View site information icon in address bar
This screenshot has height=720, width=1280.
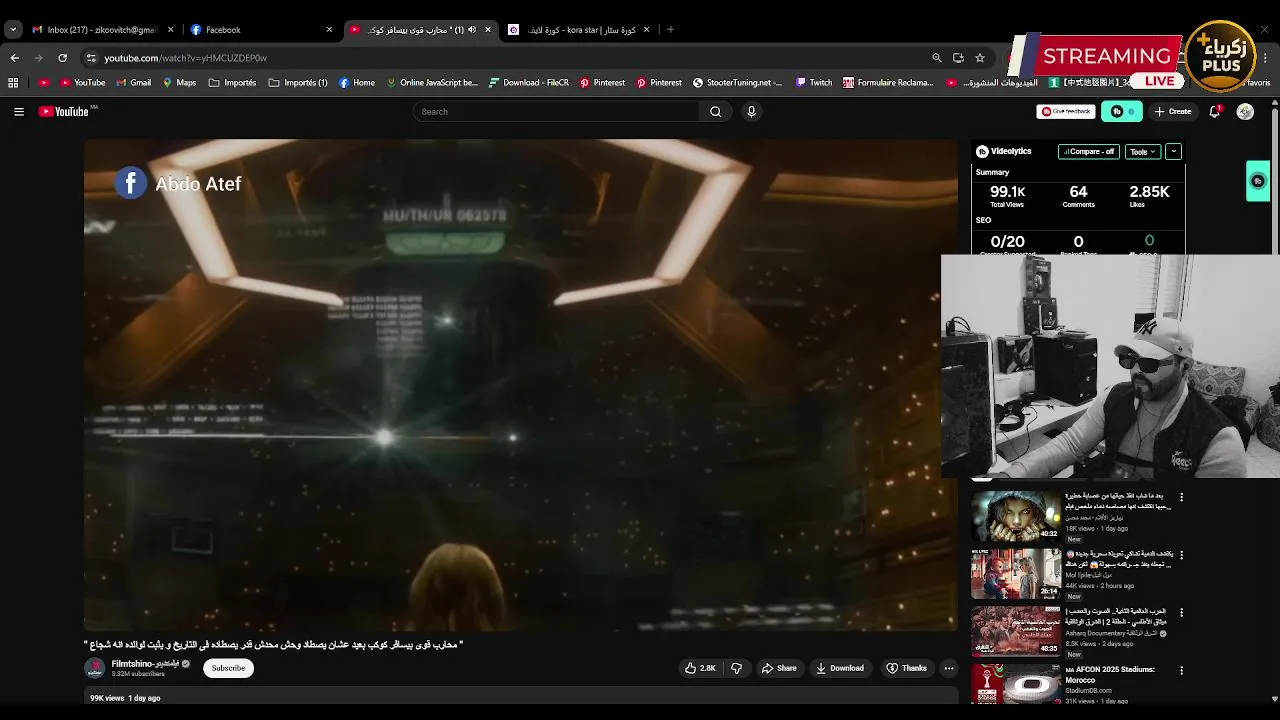click(x=91, y=58)
